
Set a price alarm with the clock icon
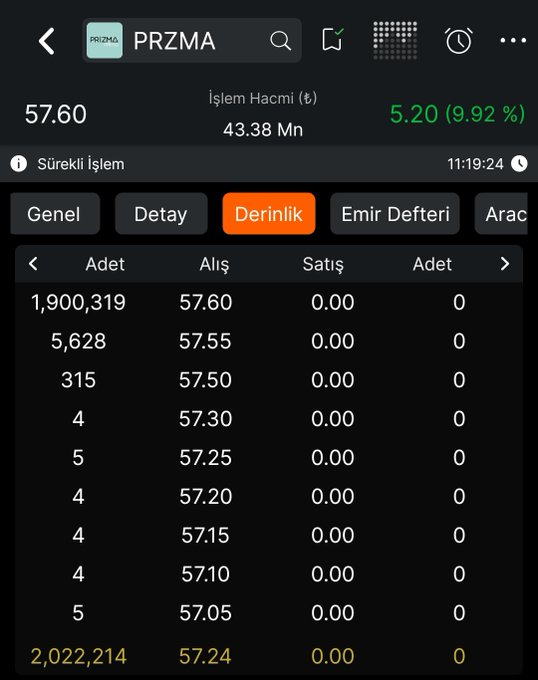(459, 40)
